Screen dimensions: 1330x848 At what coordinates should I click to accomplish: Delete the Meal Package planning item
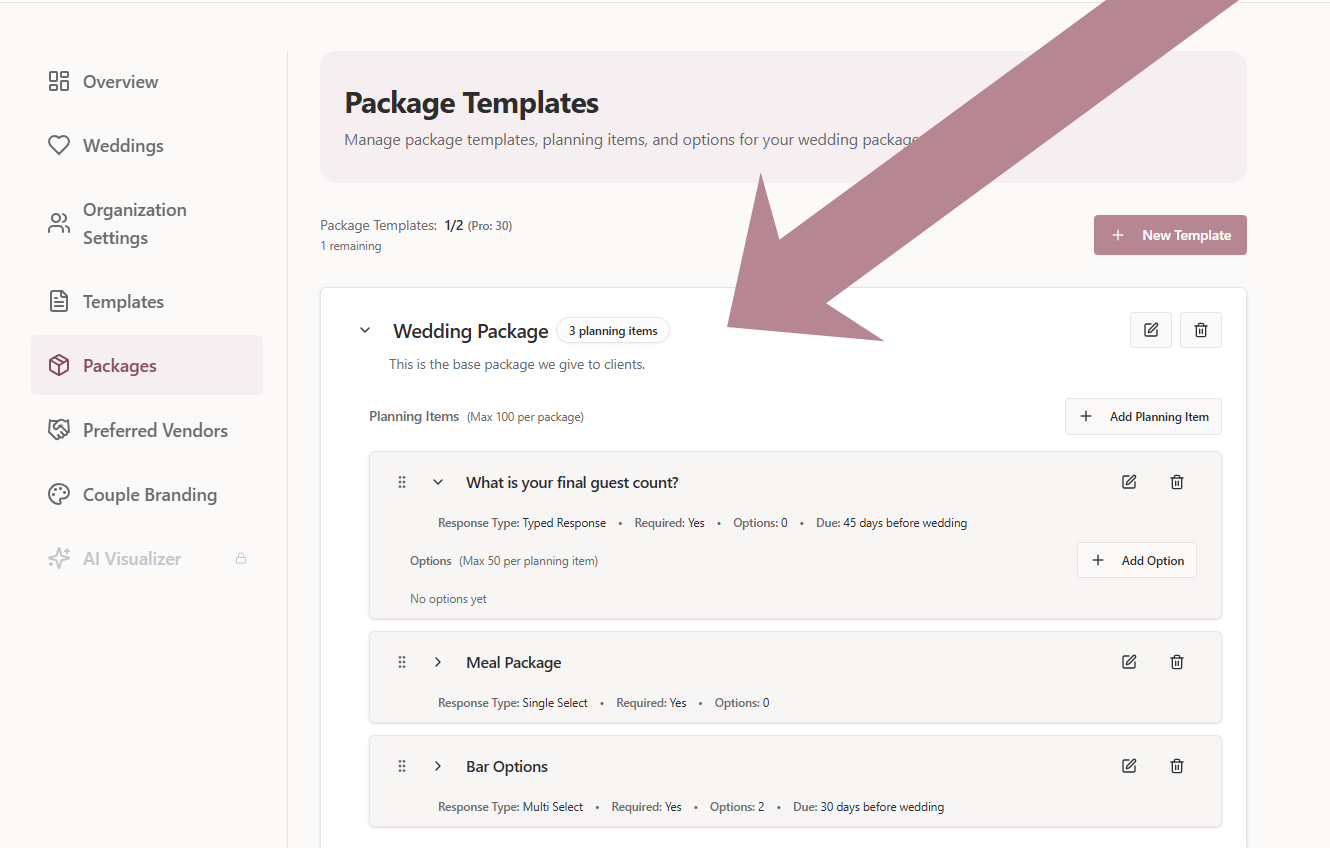point(1177,662)
